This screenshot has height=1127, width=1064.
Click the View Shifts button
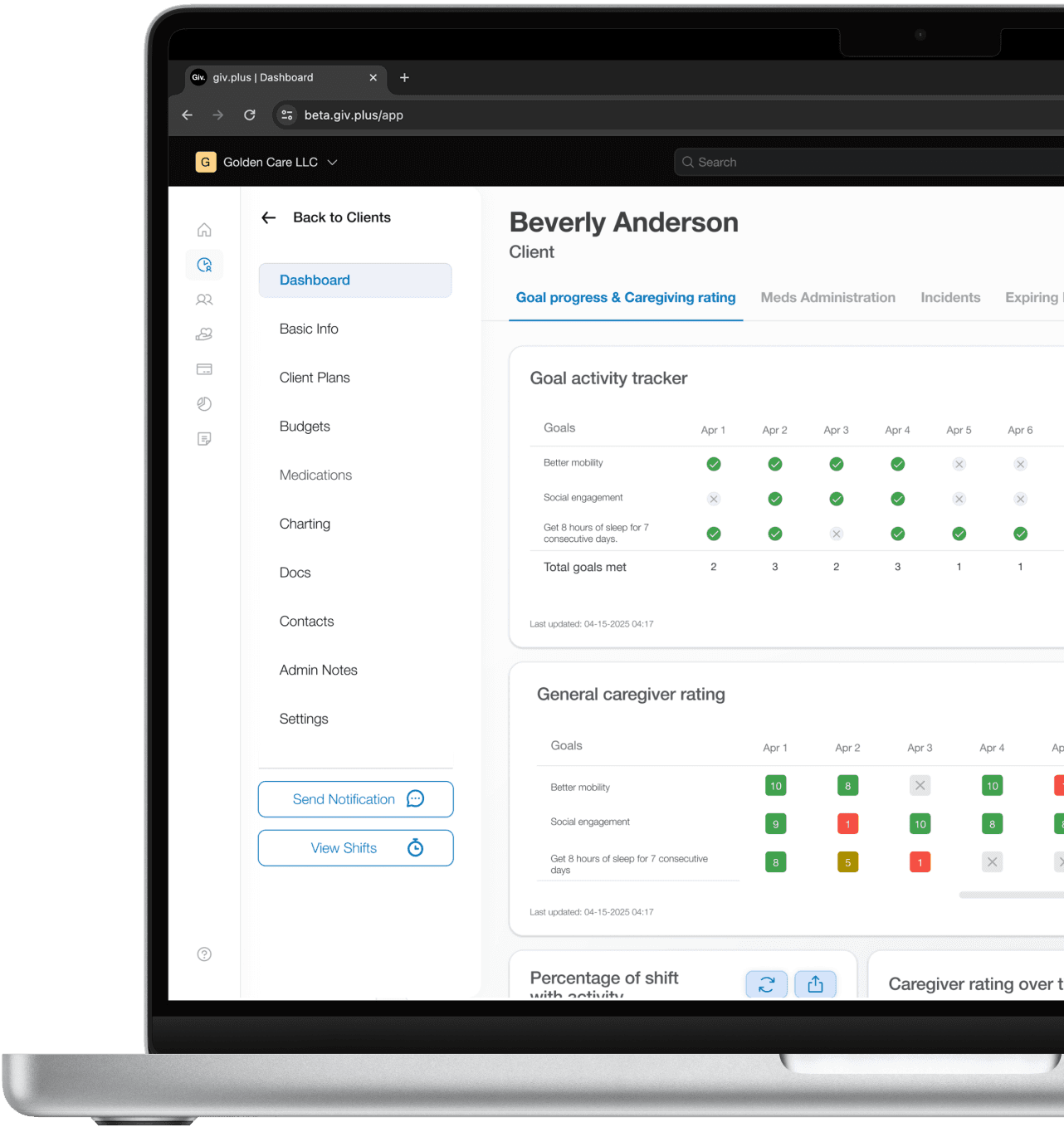point(356,848)
